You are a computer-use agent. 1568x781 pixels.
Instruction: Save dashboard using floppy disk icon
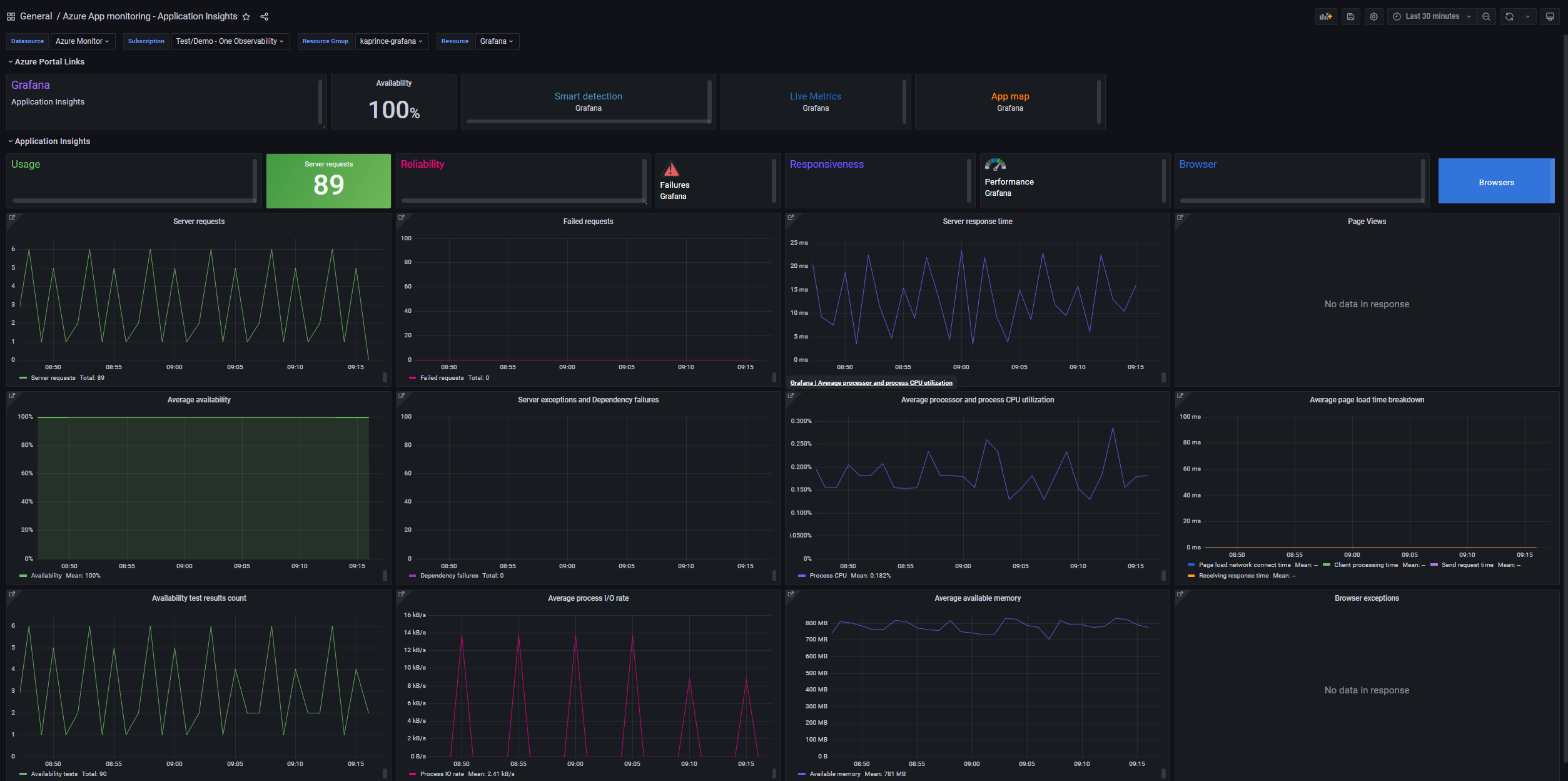tap(1350, 17)
